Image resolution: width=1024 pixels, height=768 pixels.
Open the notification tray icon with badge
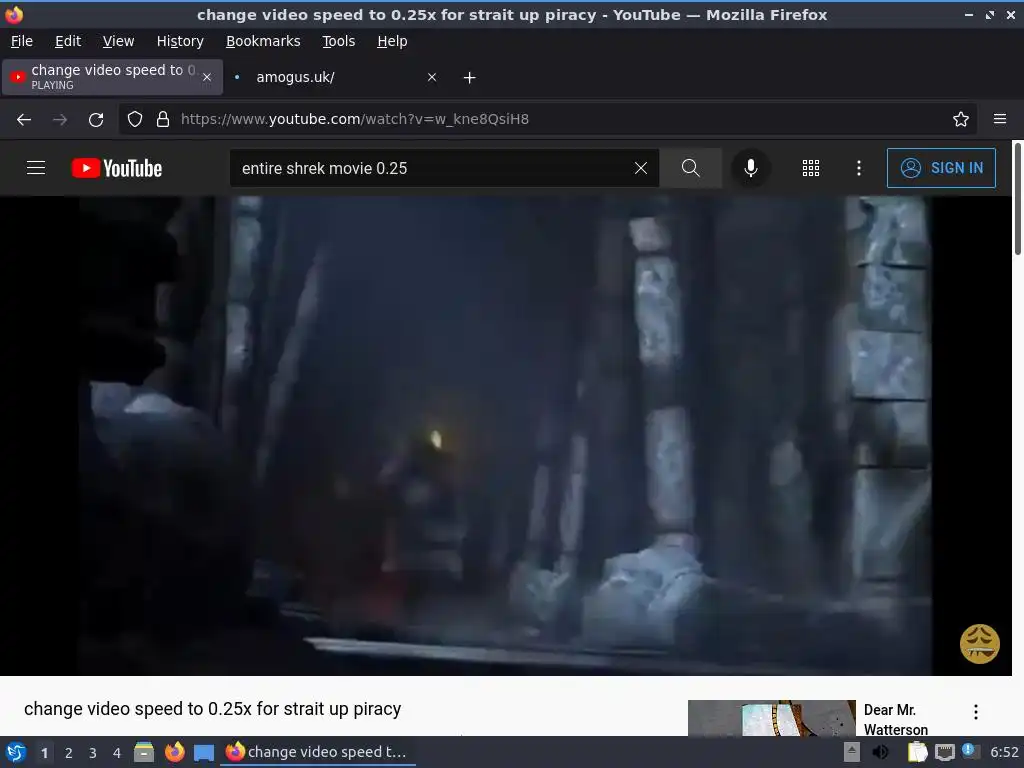click(970, 752)
